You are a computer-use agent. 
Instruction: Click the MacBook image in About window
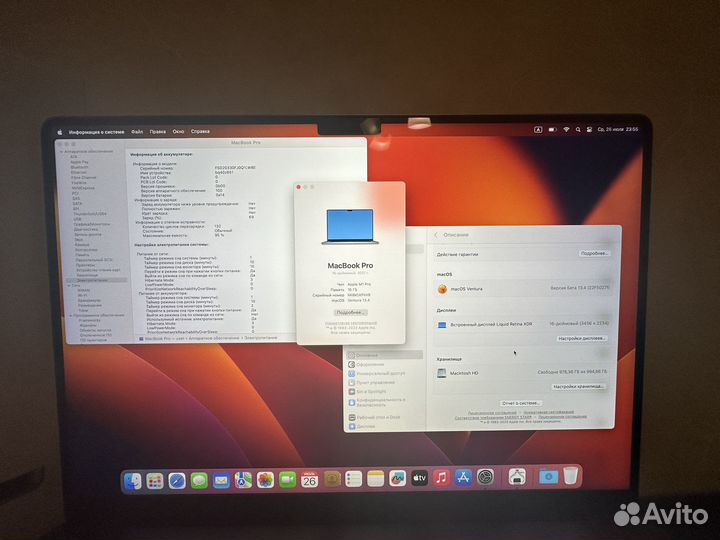point(350,226)
